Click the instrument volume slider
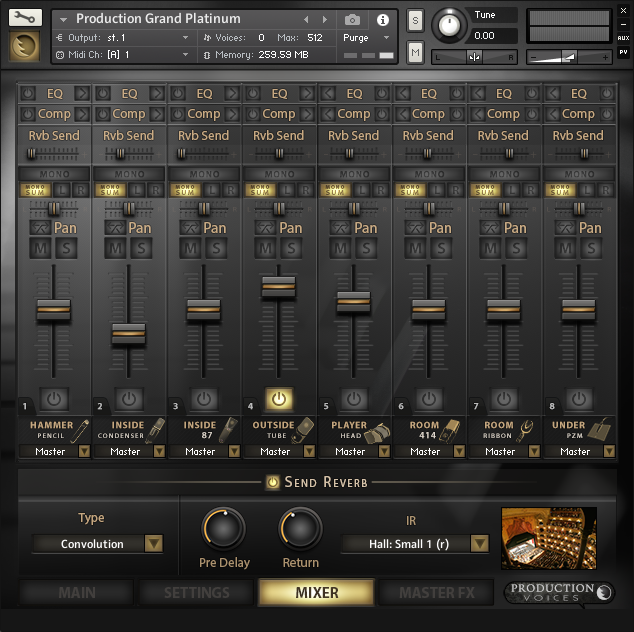Image resolution: width=634 pixels, height=632 pixels. [x=569, y=57]
